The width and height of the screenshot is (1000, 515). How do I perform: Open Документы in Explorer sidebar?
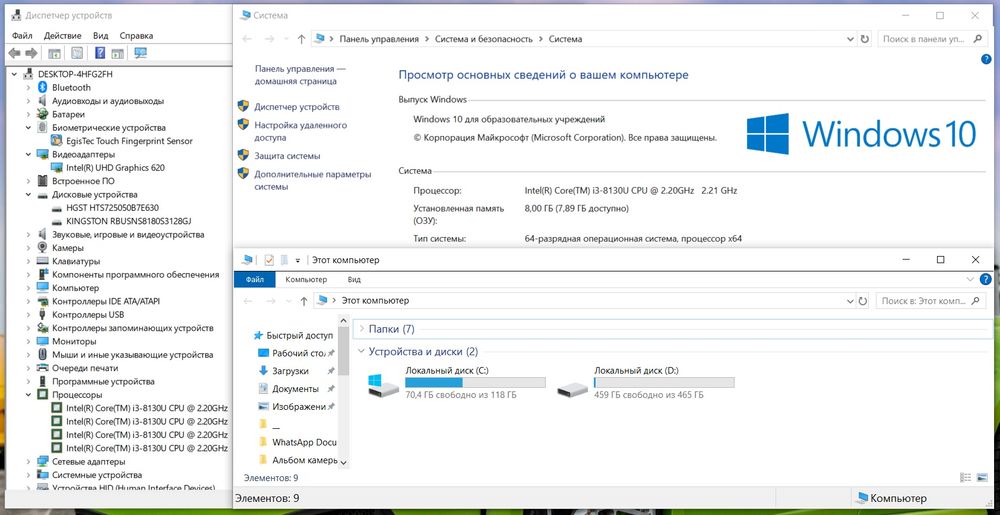coord(295,388)
